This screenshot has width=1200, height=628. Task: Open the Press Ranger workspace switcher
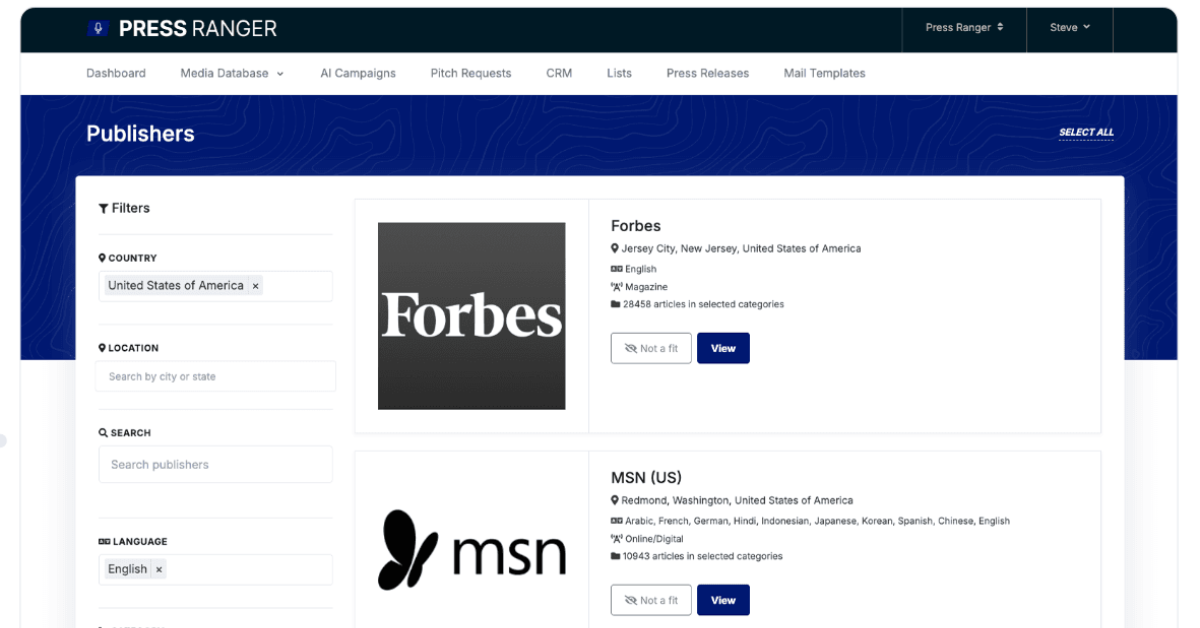tap(964, 28)
